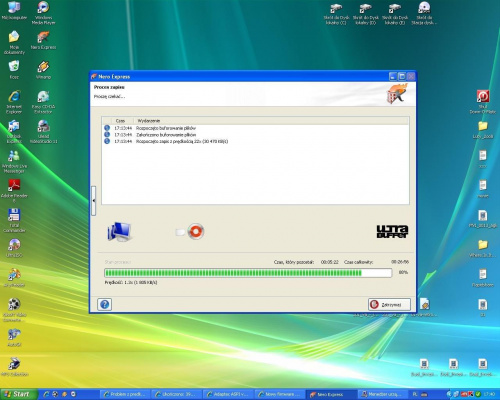This screenshot has height=400, width=500.
Task: Click the green checkmark tray icon
Action: pyautogui.click(x=478, y=394)
